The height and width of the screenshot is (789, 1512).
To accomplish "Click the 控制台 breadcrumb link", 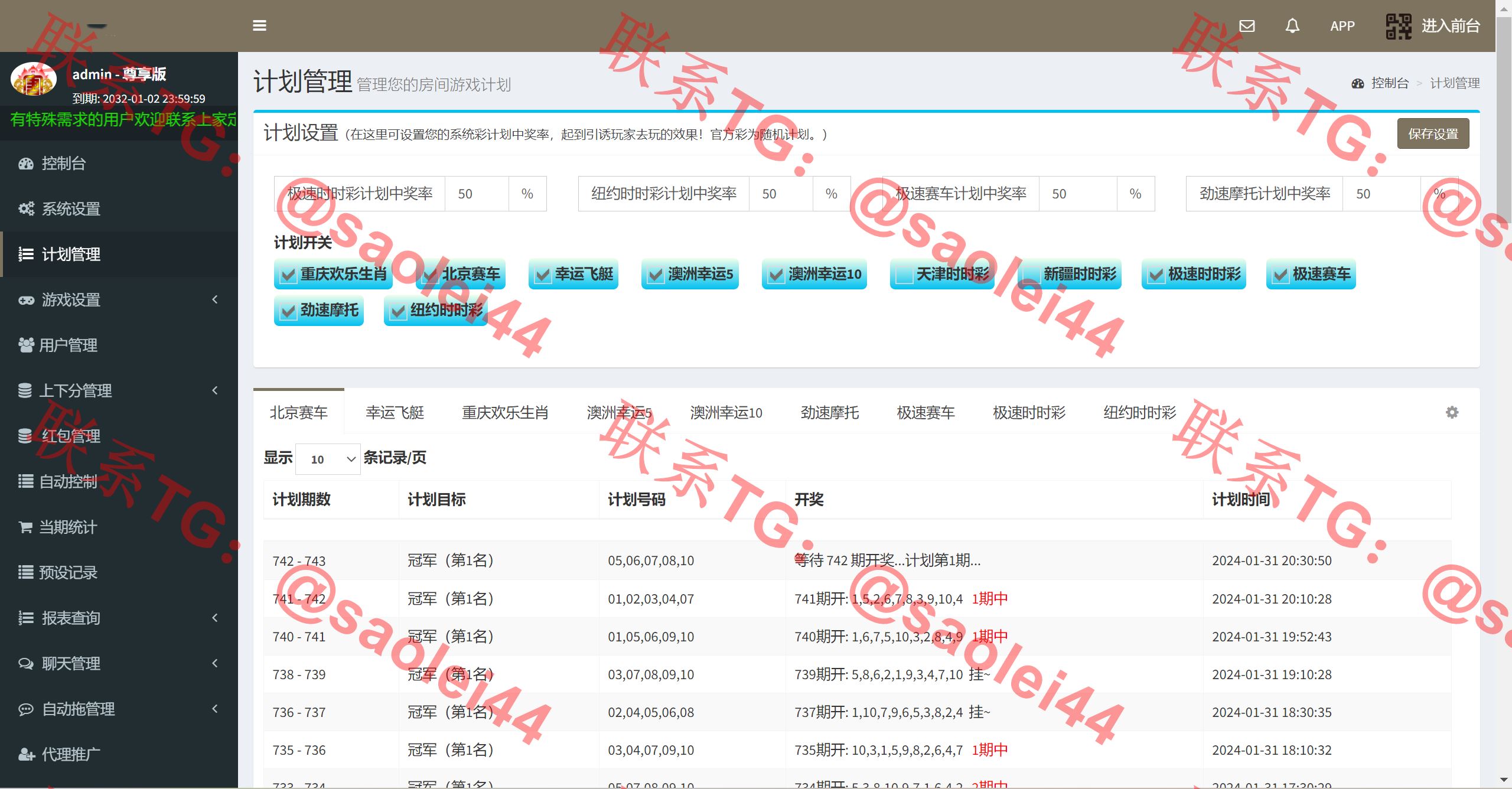I will click(x=1390, y=83).
